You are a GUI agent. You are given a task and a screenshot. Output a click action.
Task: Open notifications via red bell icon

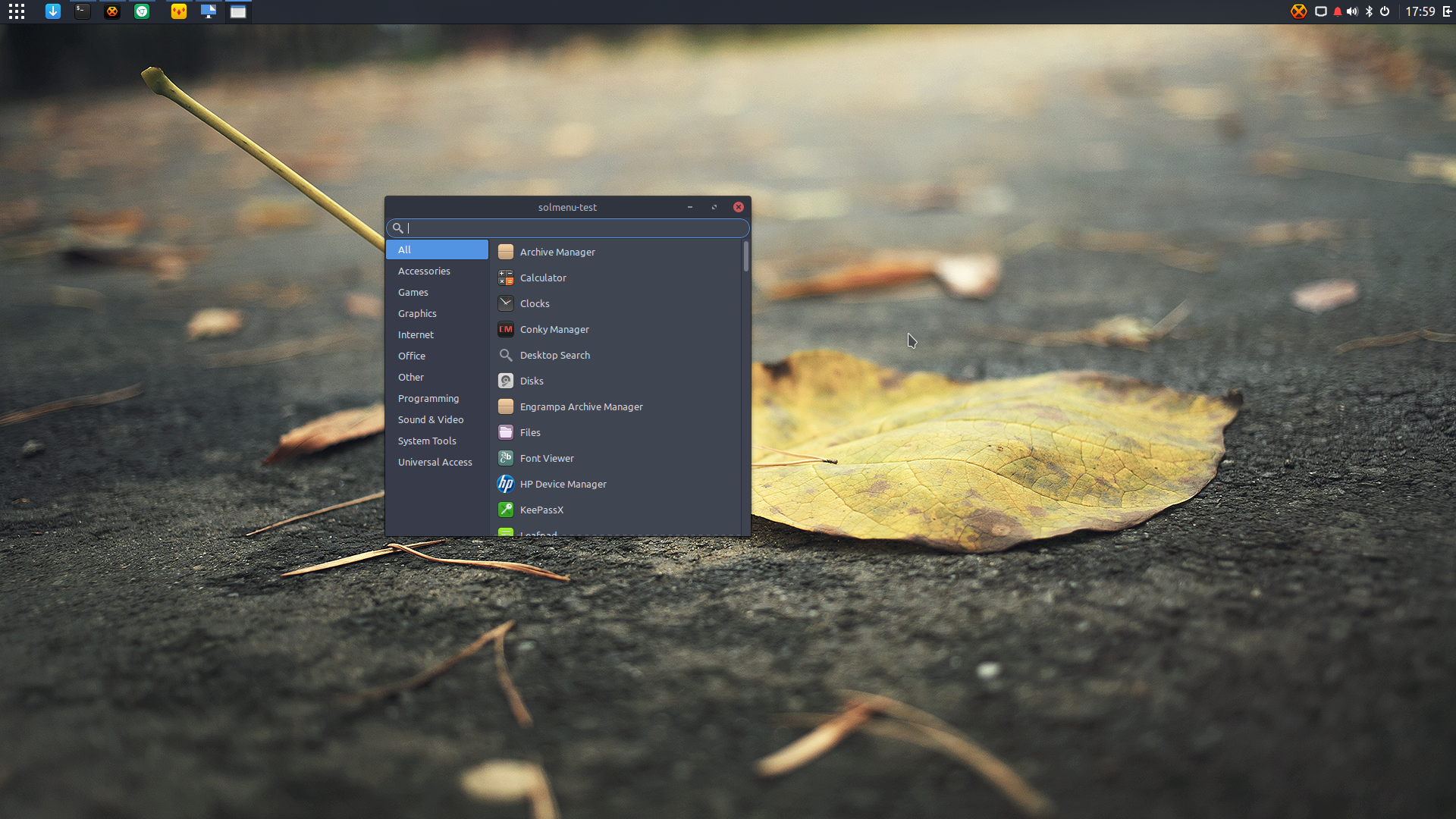click(1338, 11)
